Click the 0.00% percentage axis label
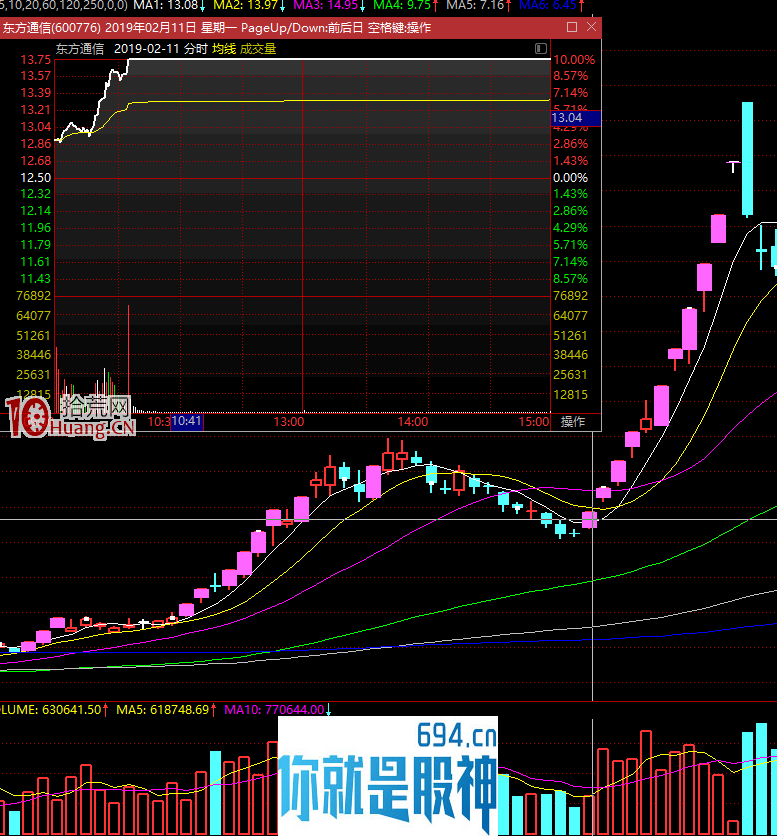This screenshot has width=777, height=836. click(570, 178)
